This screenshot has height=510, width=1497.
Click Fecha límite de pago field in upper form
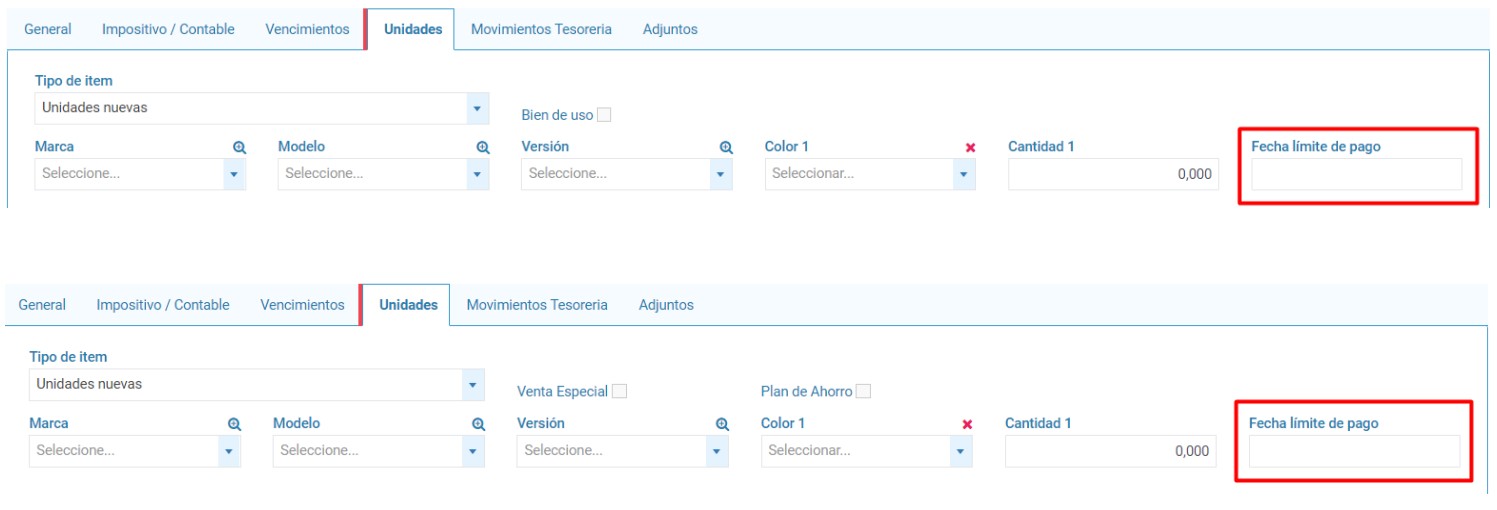pyautogui.click(x=1356, y=174)
